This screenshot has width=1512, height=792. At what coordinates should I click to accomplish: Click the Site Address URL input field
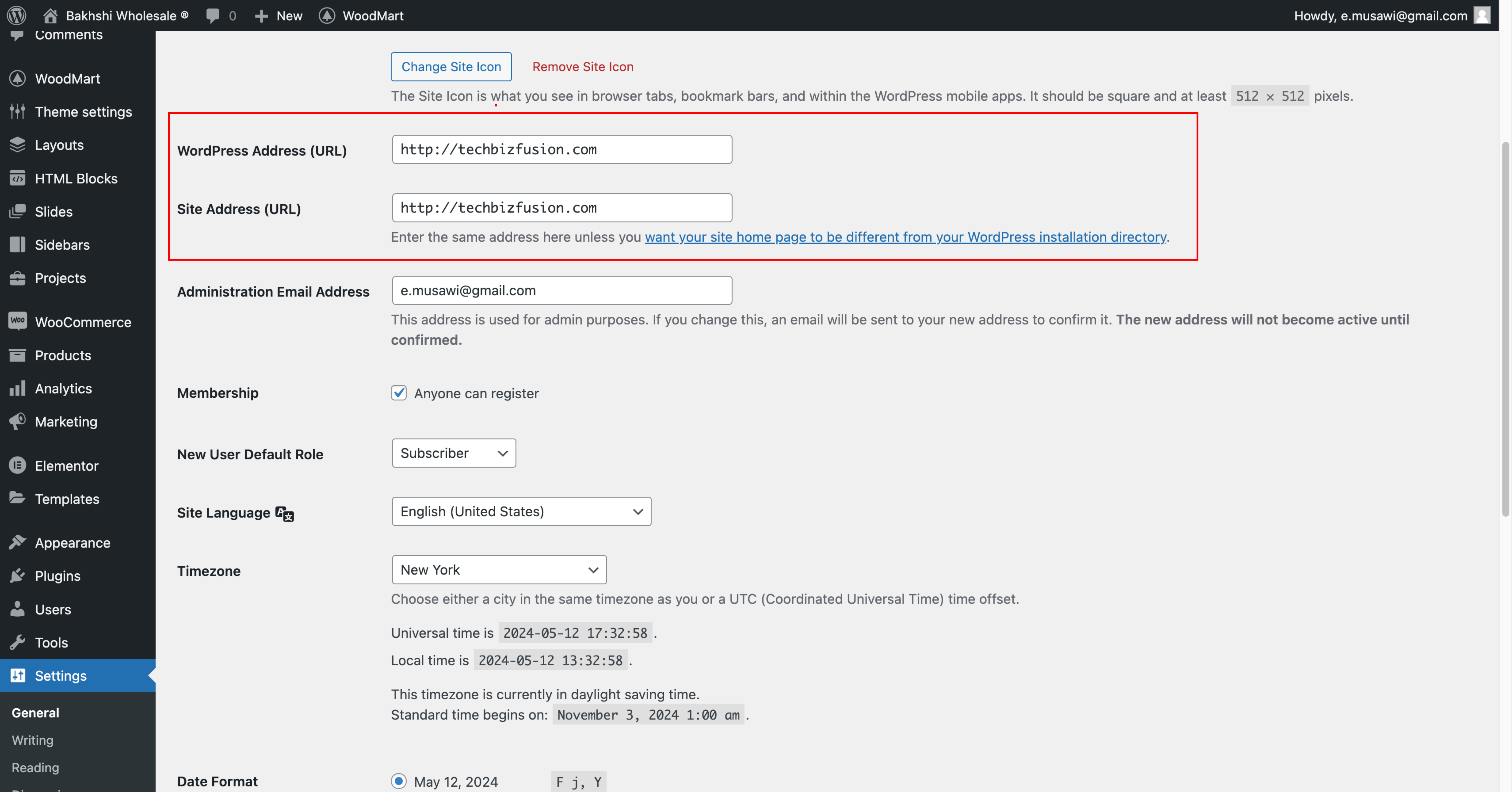coord(562,208)
